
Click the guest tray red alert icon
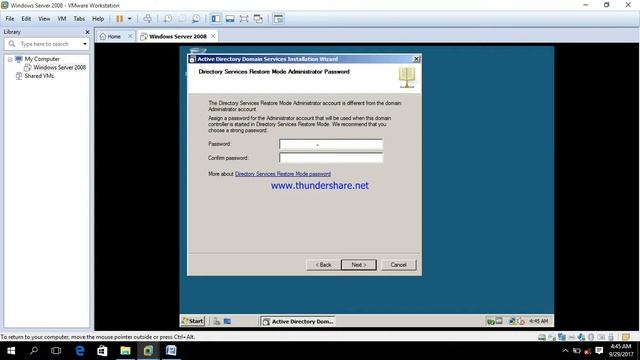tap(521, 322)
